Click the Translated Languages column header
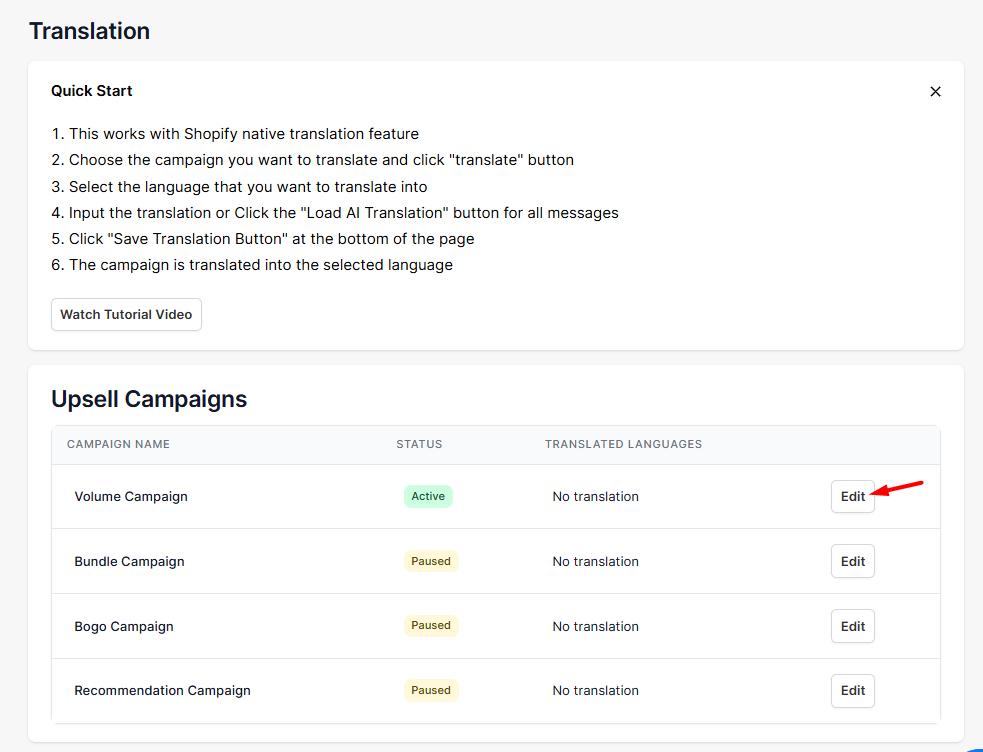The width and height of the screenshot is (983, 752). click(623, 444)
